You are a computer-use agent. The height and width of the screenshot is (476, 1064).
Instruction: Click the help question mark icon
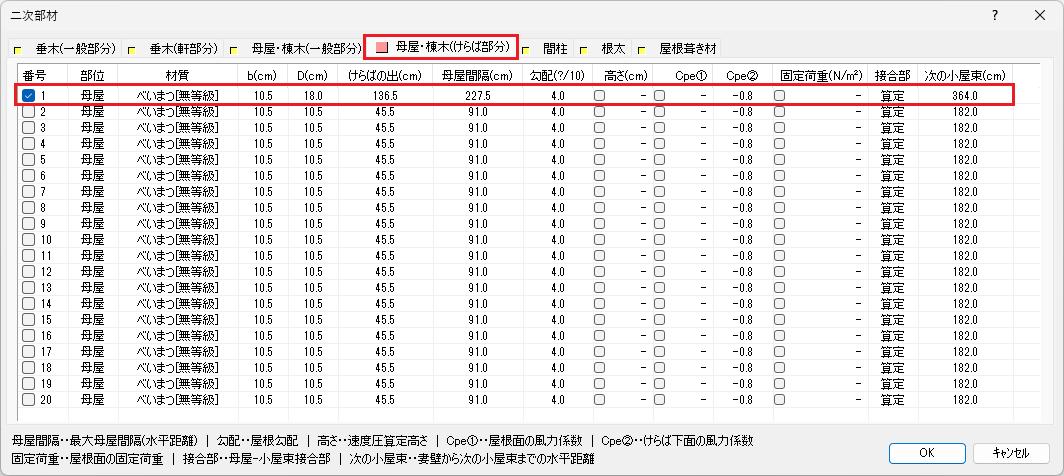[x=994, y=16]
